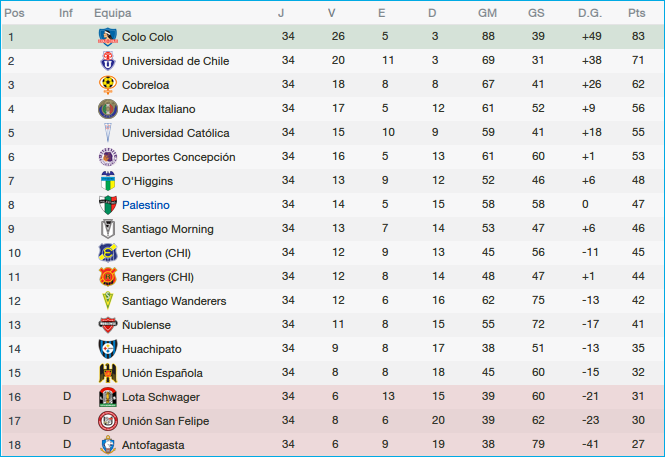Image resolution: width=665 pixels, height=457 pixels.
Task: Sort standings by Equipa column header
Action: point(111,13)
